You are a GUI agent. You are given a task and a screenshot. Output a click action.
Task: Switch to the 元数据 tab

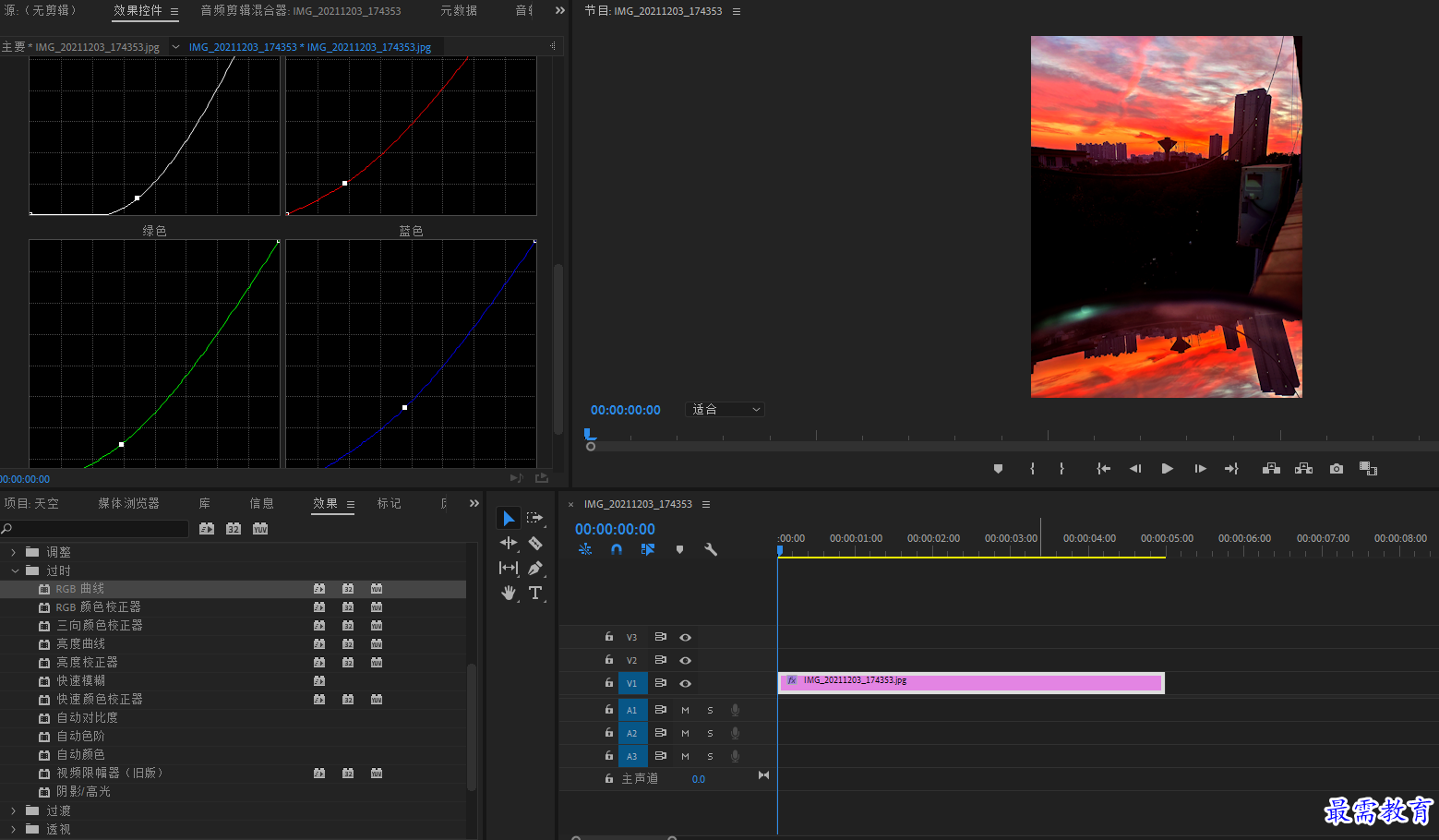[x=458, y=11]
